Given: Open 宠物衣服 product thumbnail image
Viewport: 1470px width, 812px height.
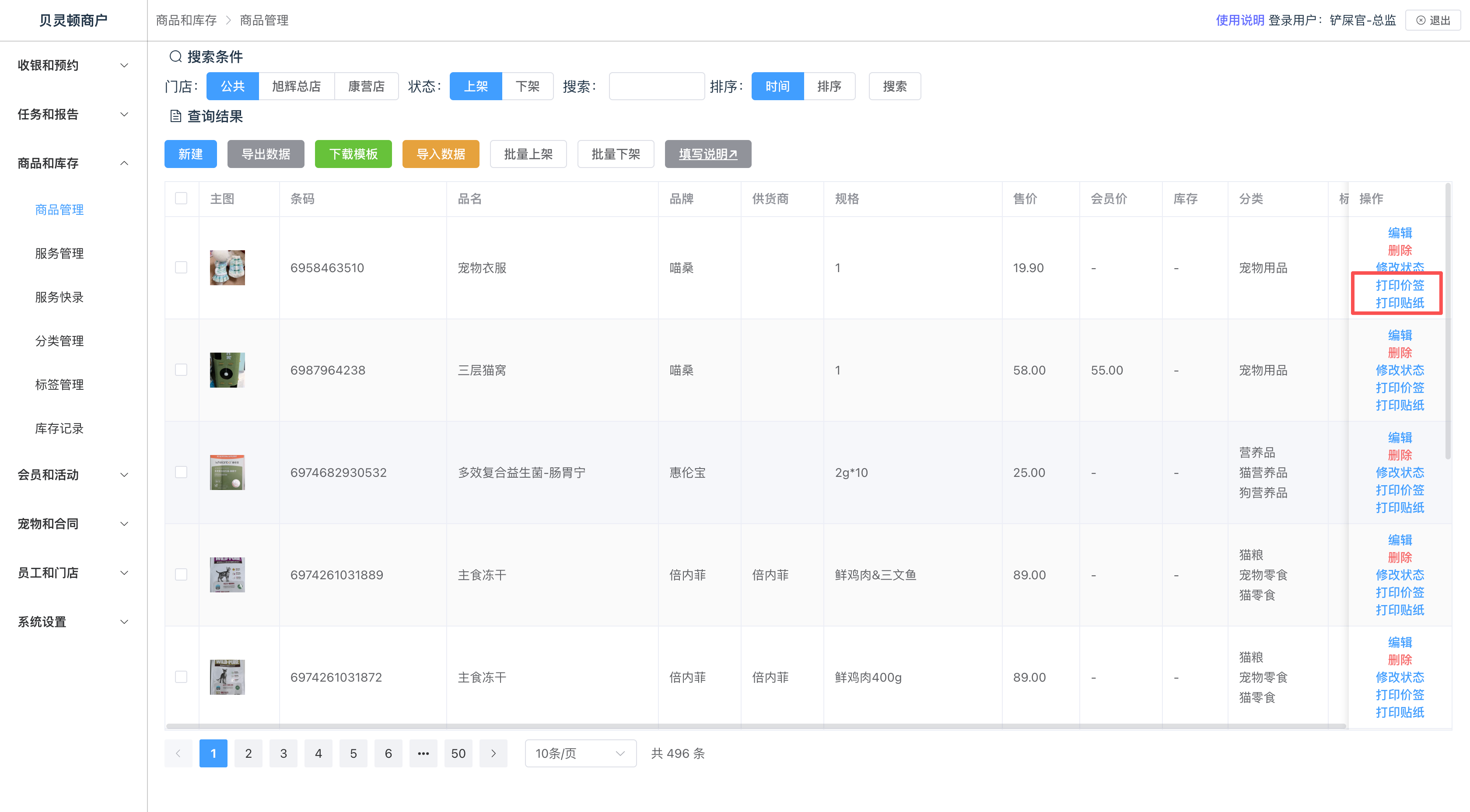Looking at the screenshot, I should coord(227,268).
